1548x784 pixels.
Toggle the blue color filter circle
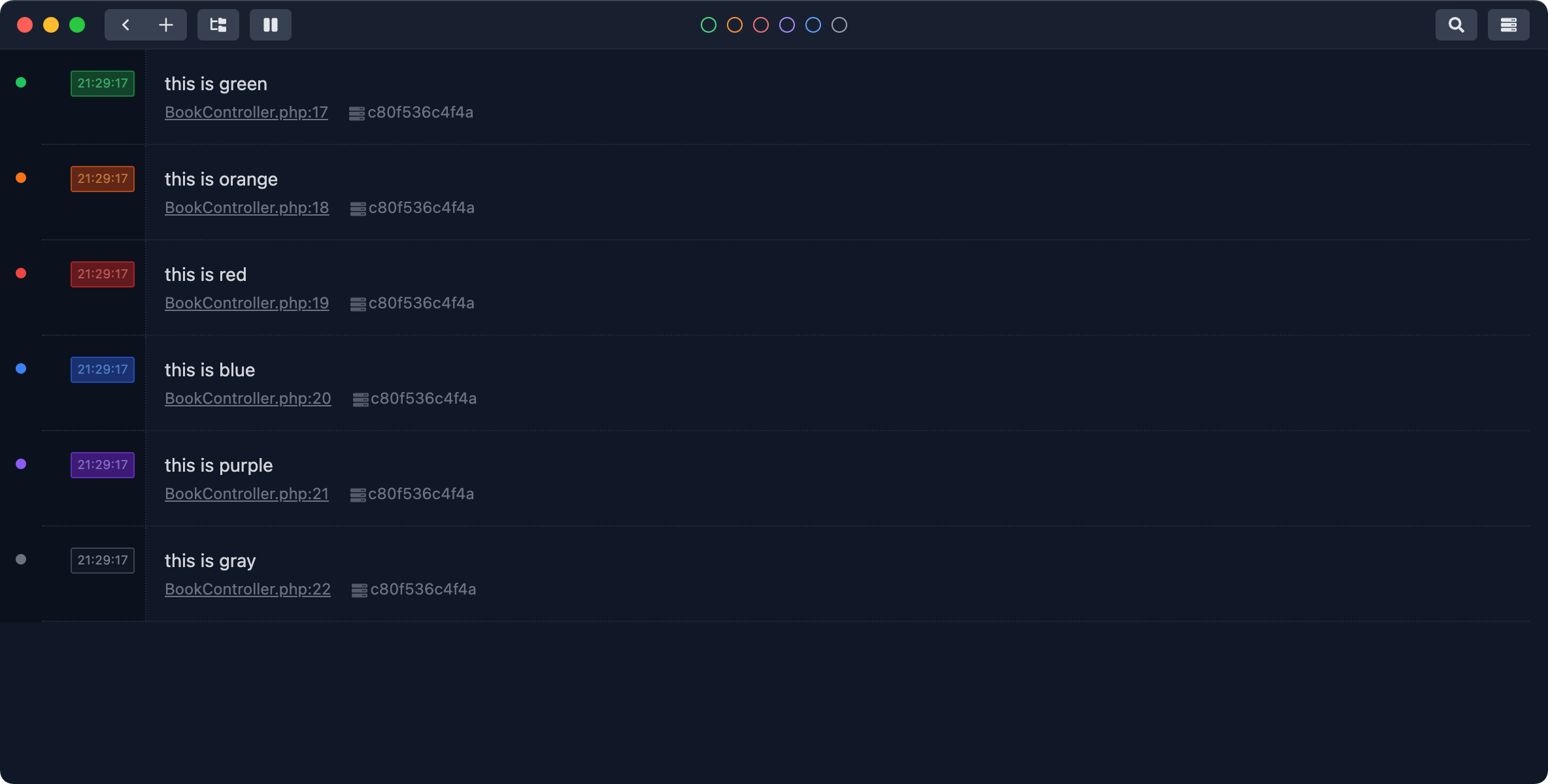[x=813, y=25]
